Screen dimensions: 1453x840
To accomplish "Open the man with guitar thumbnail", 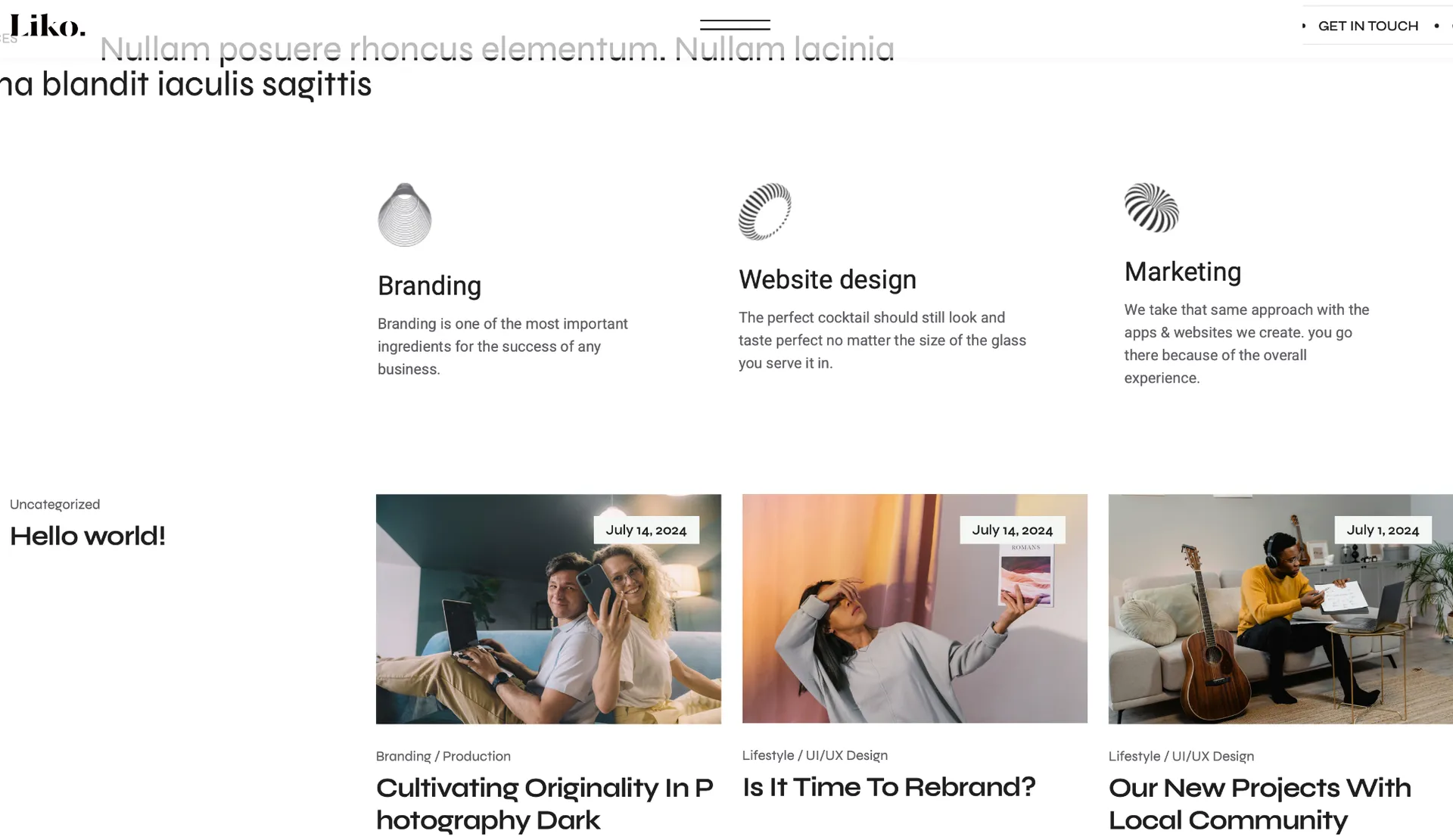I will 1280,609.
